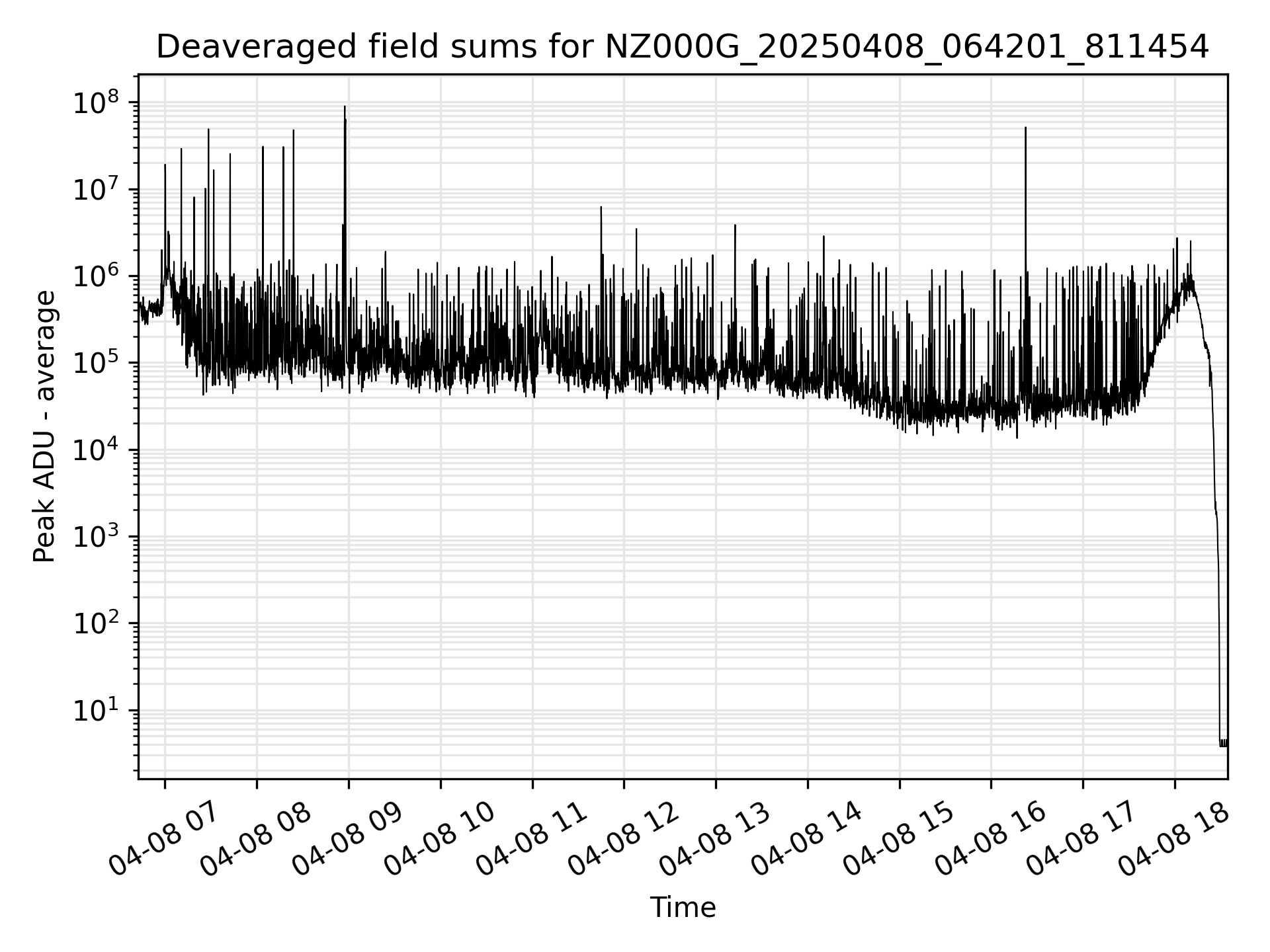1270x952 pixels.
Task: Click the x-axis tick label '04-08 15'
Action: tap(898, 840)
